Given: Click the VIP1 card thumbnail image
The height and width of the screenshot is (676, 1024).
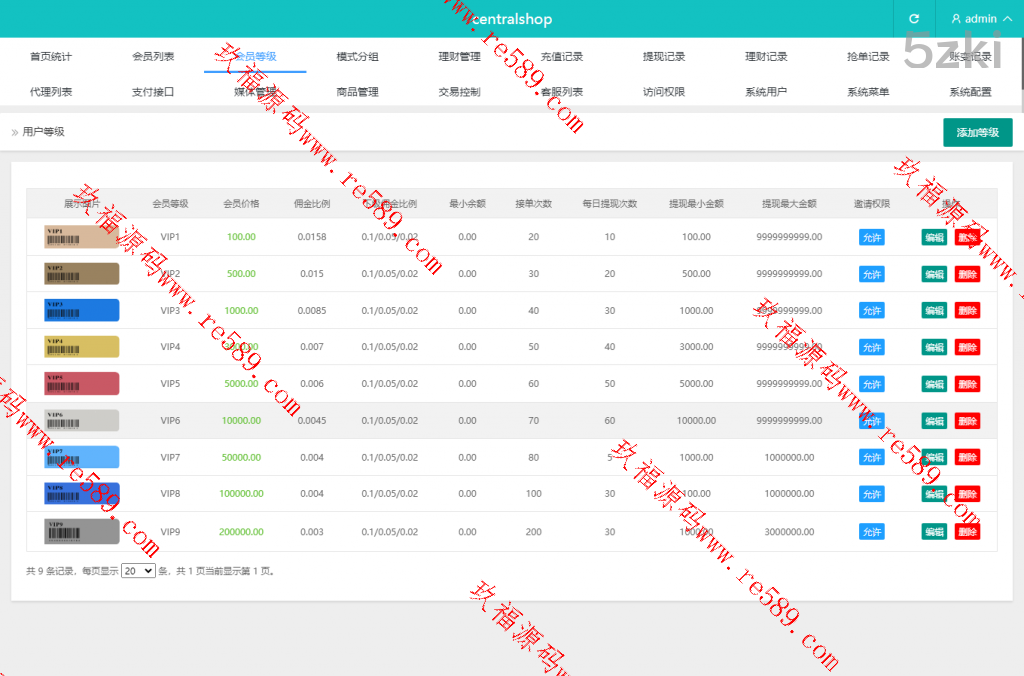Looking at the screenshot, I should coord(82,237).
